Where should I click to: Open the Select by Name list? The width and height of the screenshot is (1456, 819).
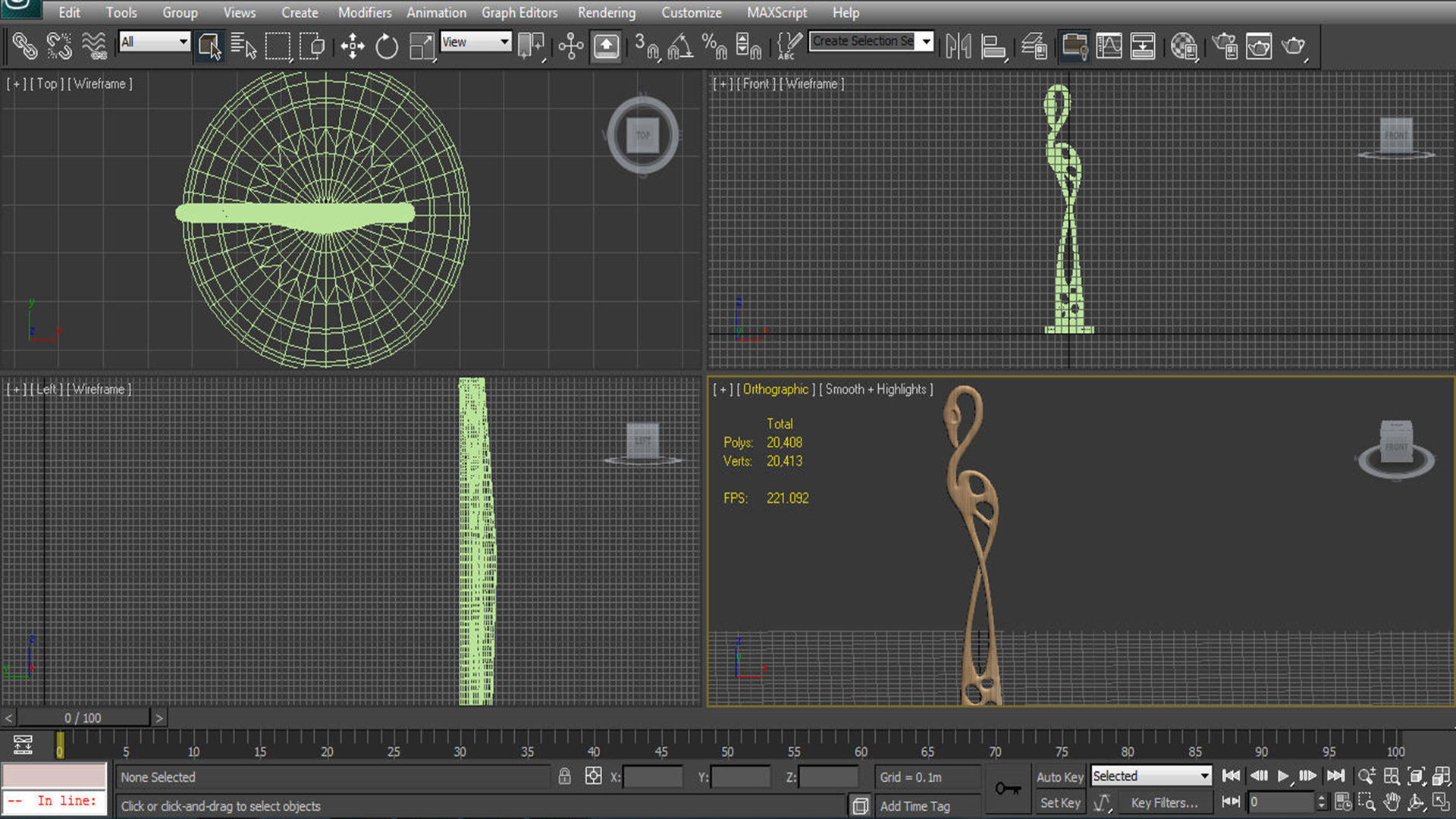pyautogui.click(x=243, y=45)
